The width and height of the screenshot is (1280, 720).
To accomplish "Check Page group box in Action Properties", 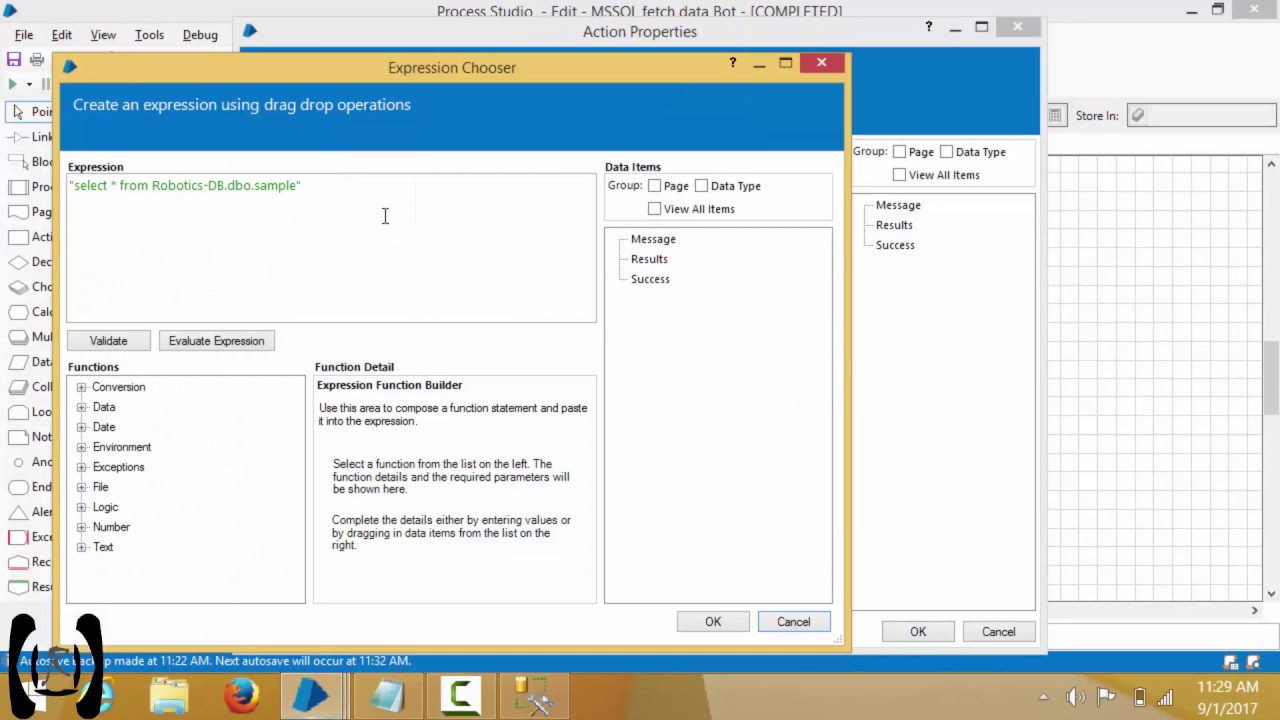I will [x=899, y=152].
